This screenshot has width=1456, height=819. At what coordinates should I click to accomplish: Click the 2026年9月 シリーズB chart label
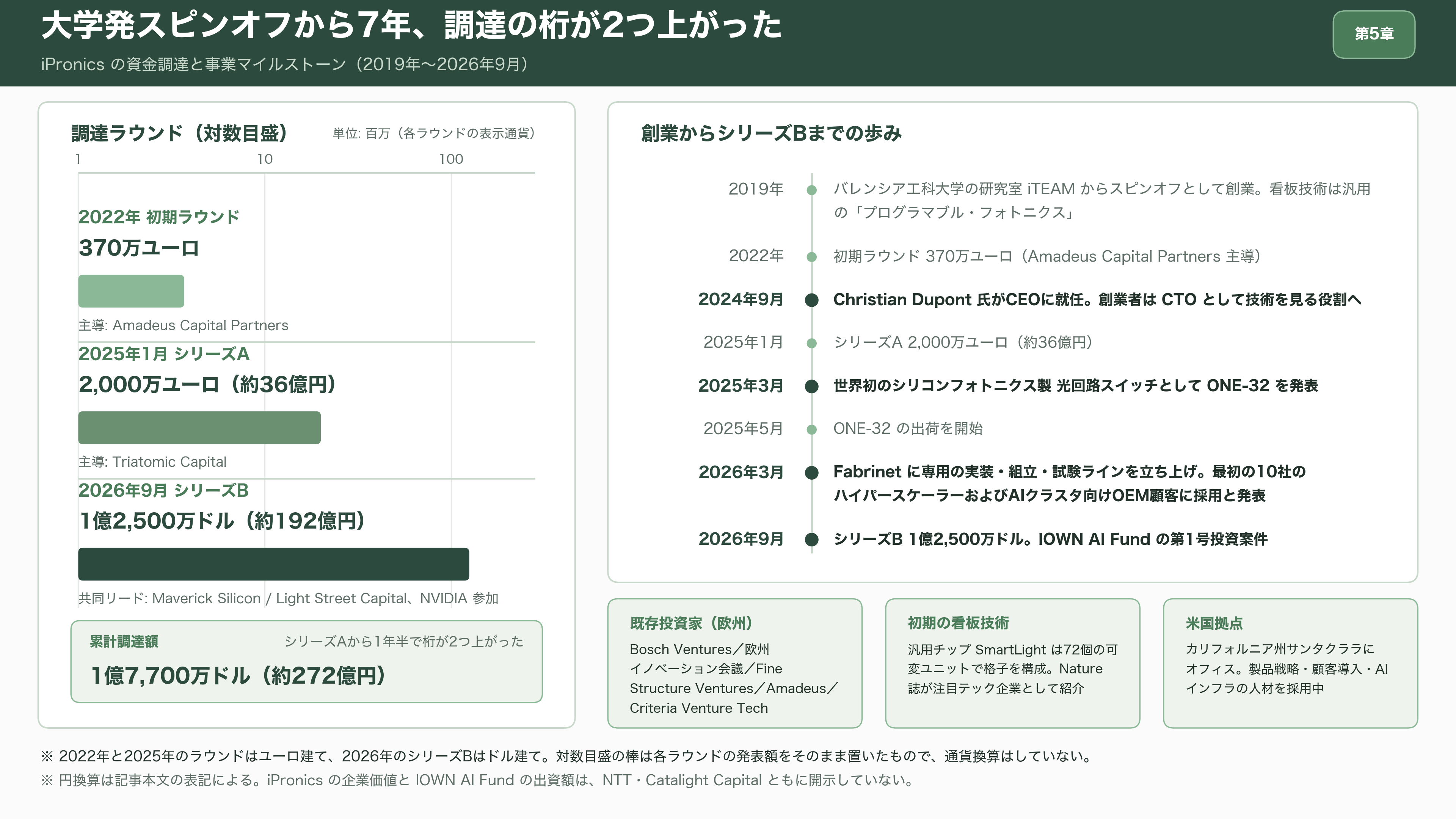pos(163,490)
